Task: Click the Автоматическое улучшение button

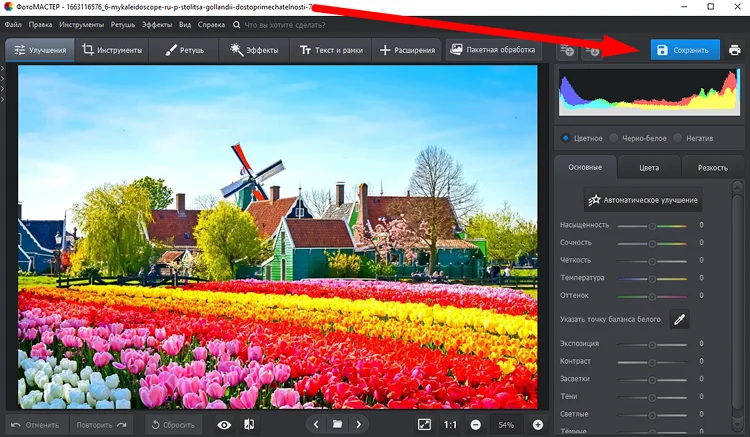Action: pyautogui.click(x=644, y=200)
